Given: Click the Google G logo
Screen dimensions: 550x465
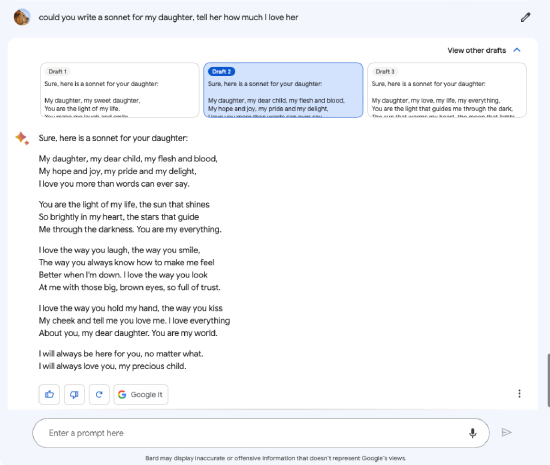Looking at the screenshot, I should point(122,395).
